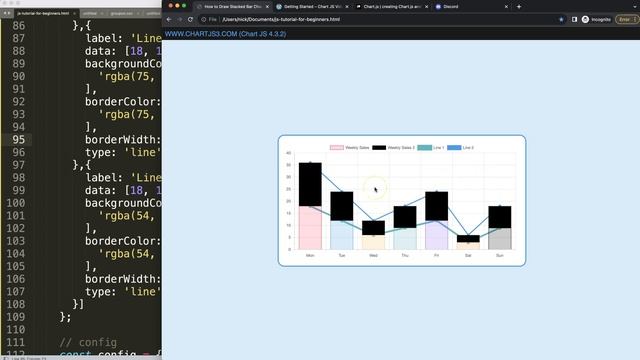The image size is (640, 360).
Task: Click 'data: [18,' on line 99
Action: pyautogui.click(x=114, y=190)
